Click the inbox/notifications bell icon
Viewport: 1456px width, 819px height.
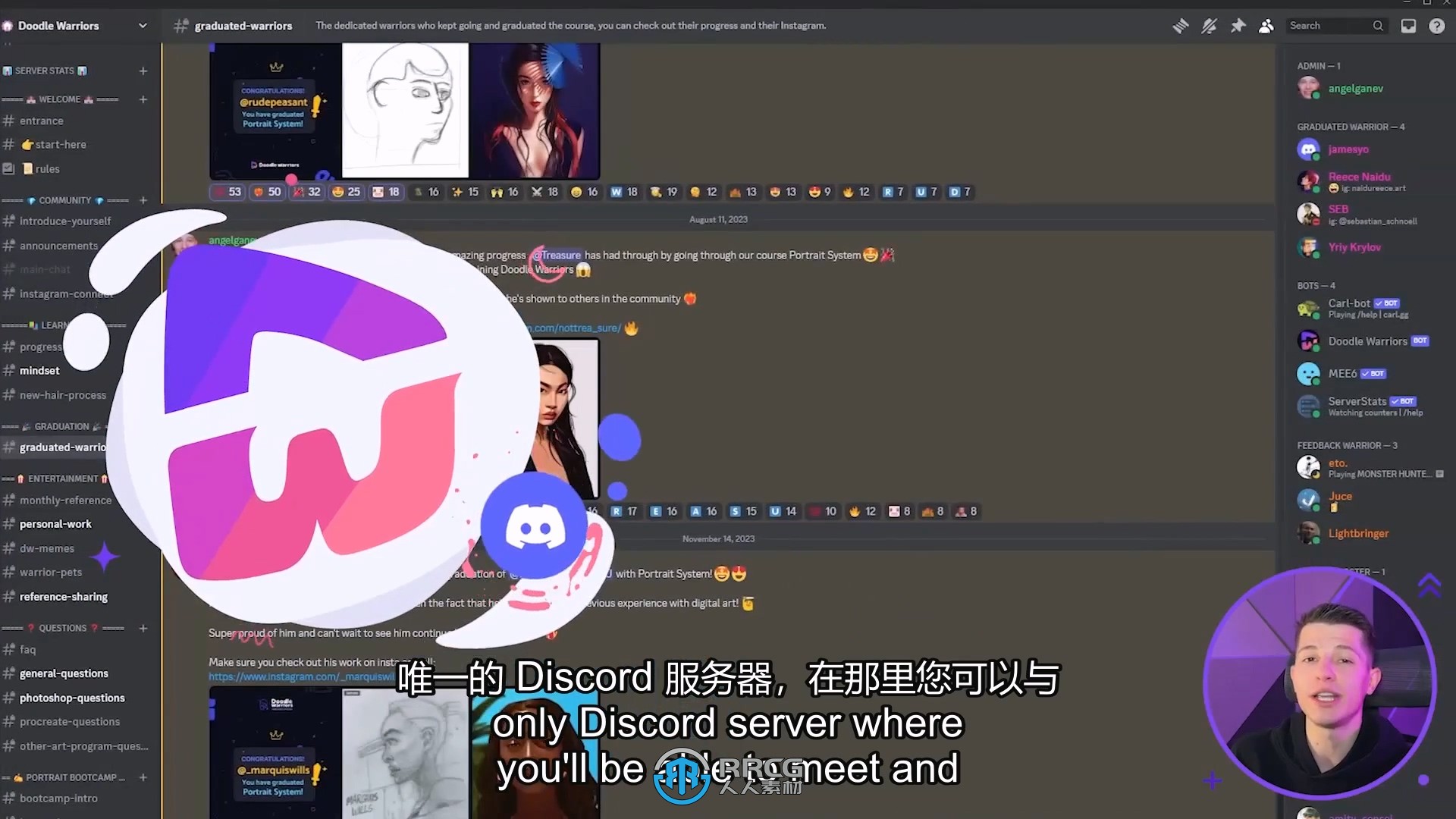coord(1409,25)
